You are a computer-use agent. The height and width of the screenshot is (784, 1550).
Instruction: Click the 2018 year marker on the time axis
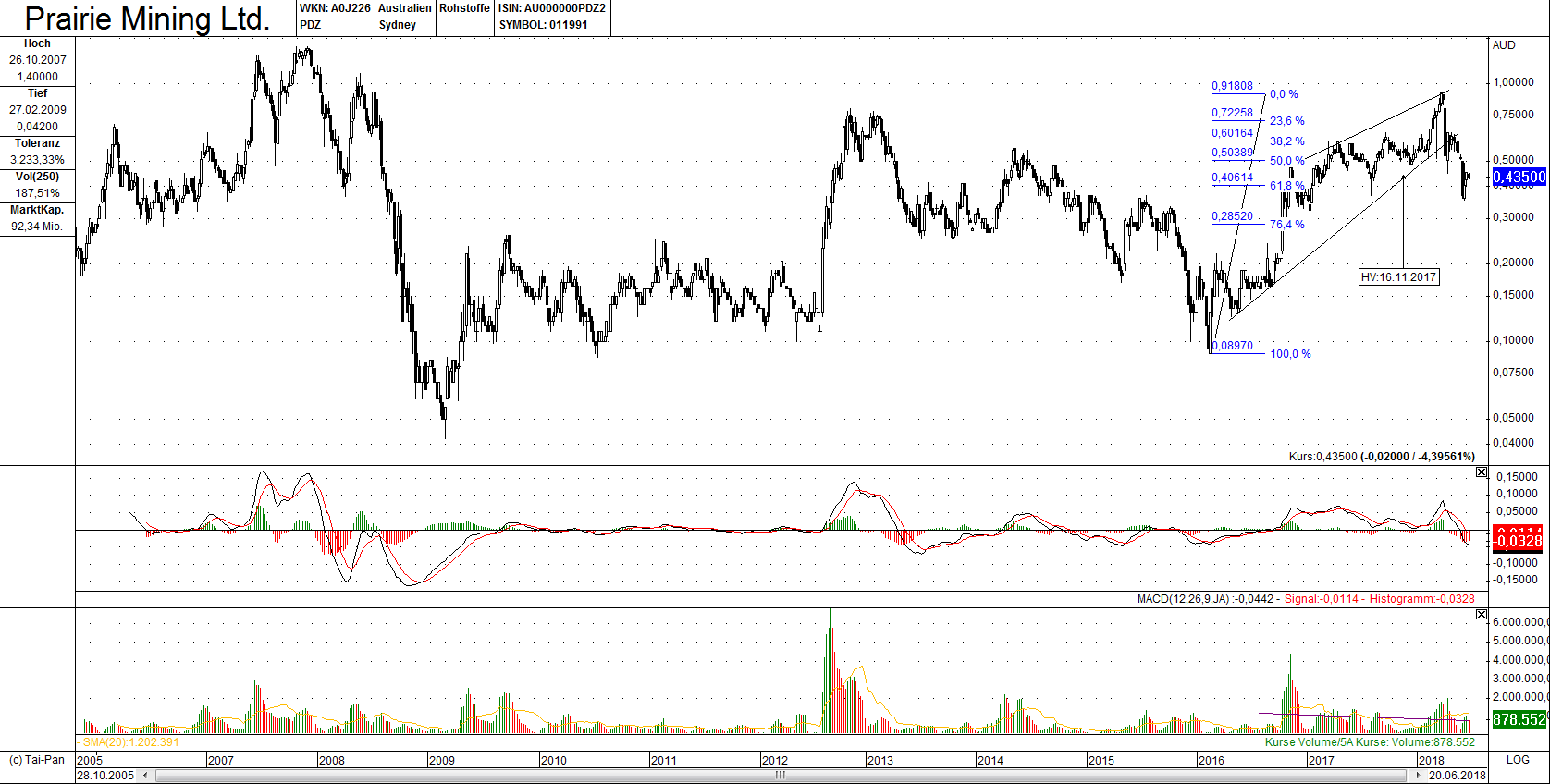click(1431, 761)
